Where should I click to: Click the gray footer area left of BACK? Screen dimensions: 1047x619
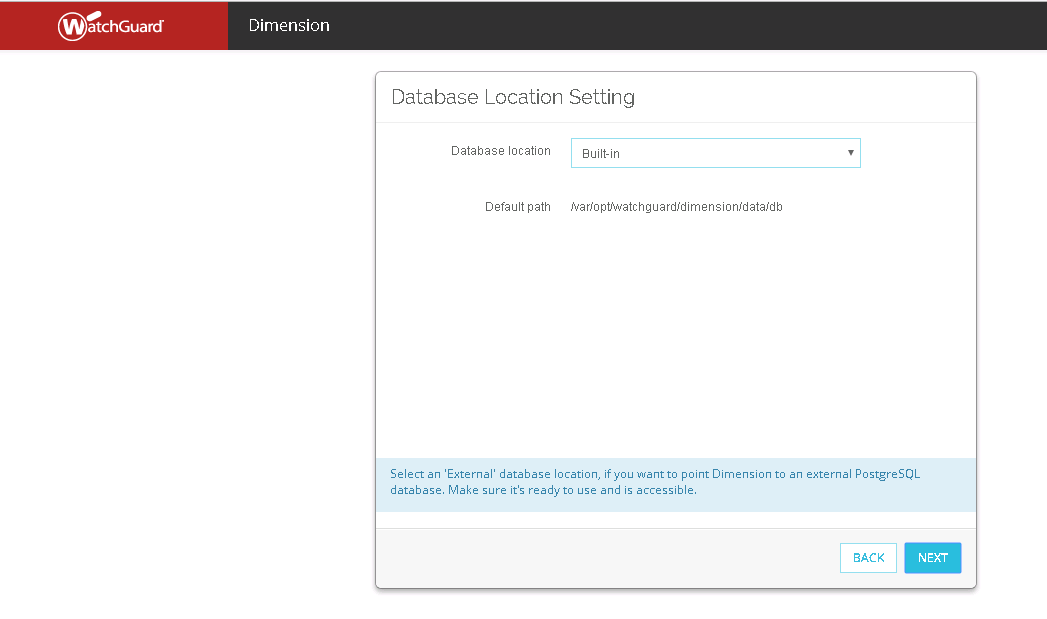(x=600, y=558)
